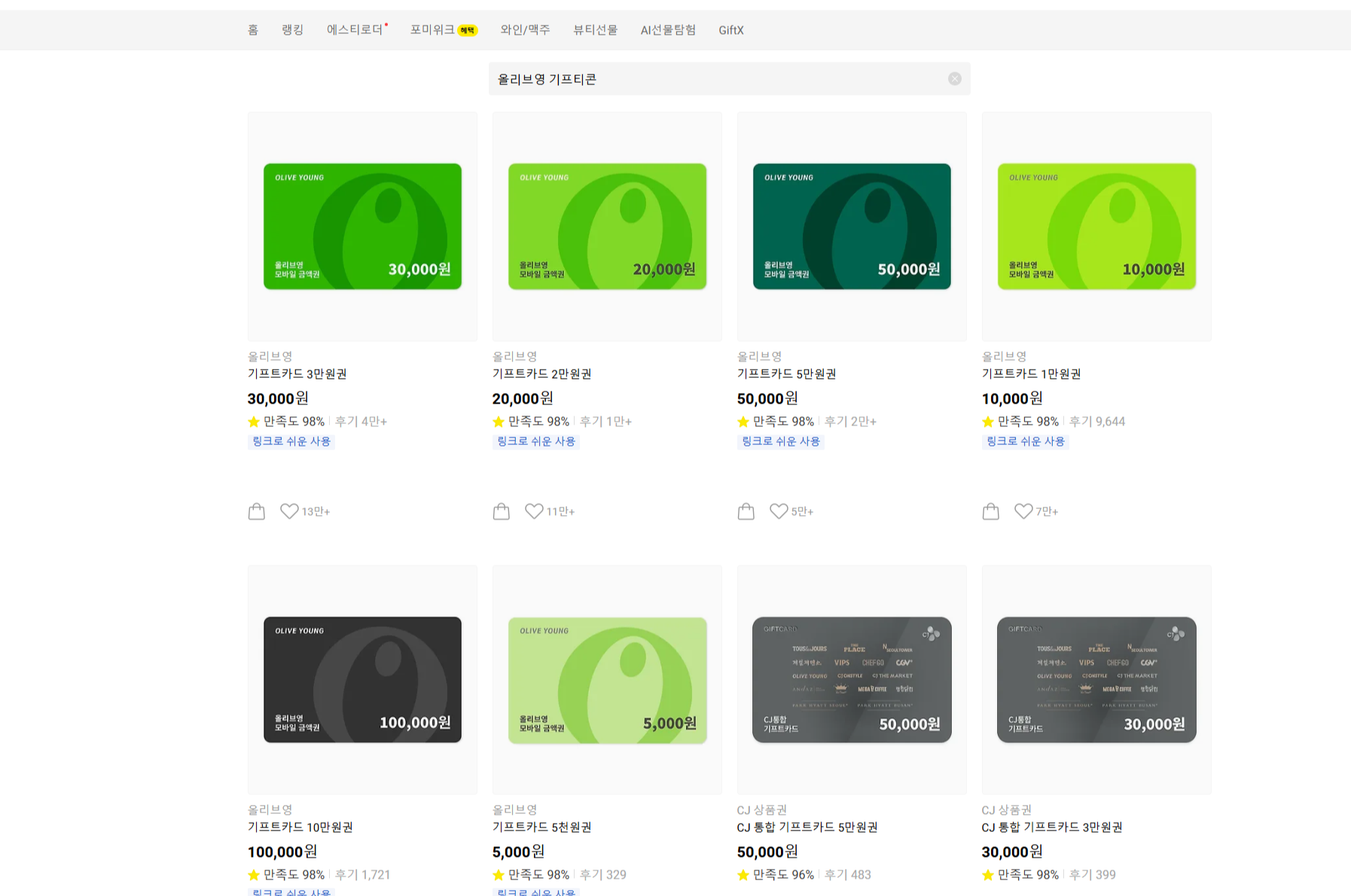
Task: Click the 후기 329 review count
Action: 602,875
